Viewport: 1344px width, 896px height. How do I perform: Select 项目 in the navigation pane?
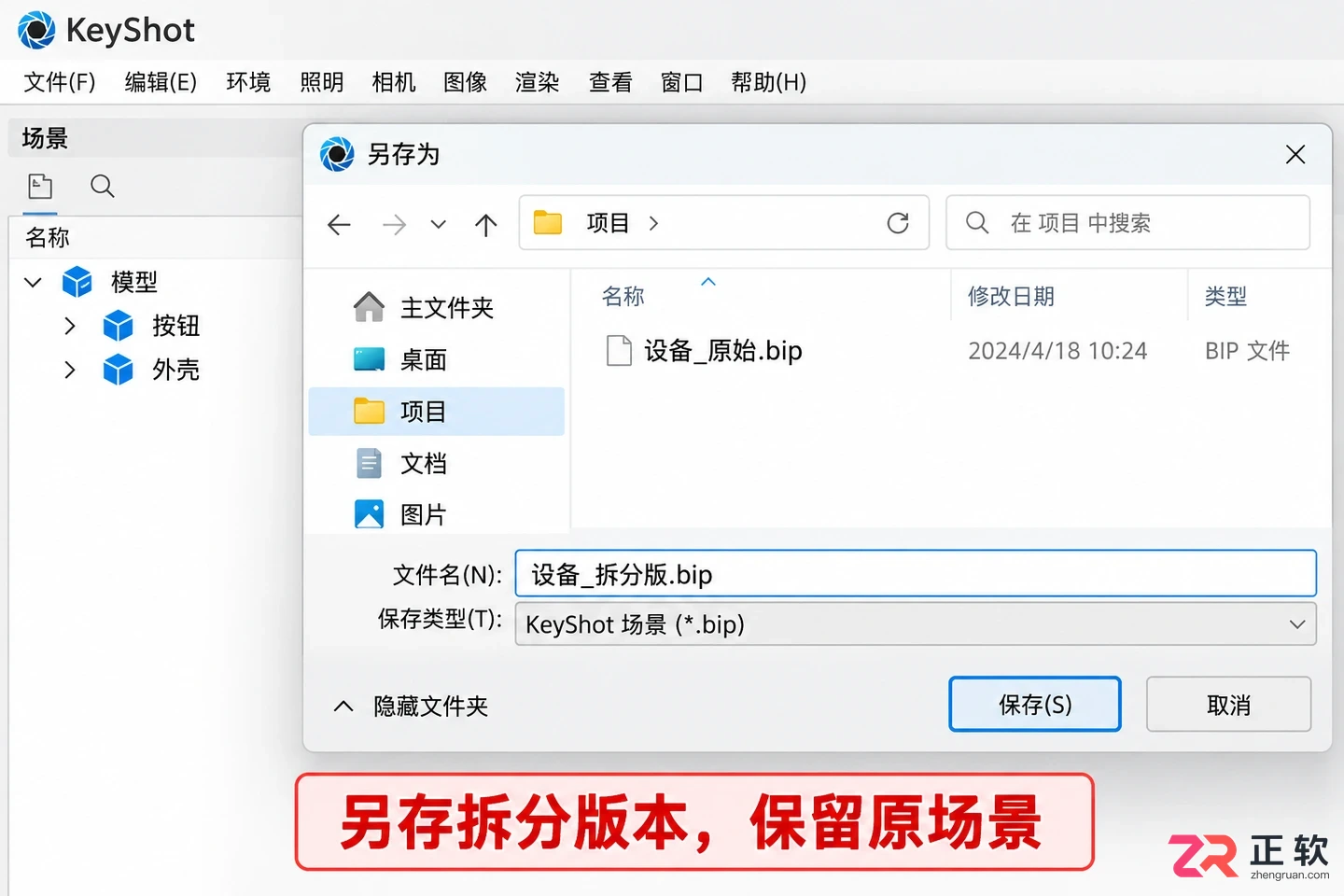tap(437, 412)
